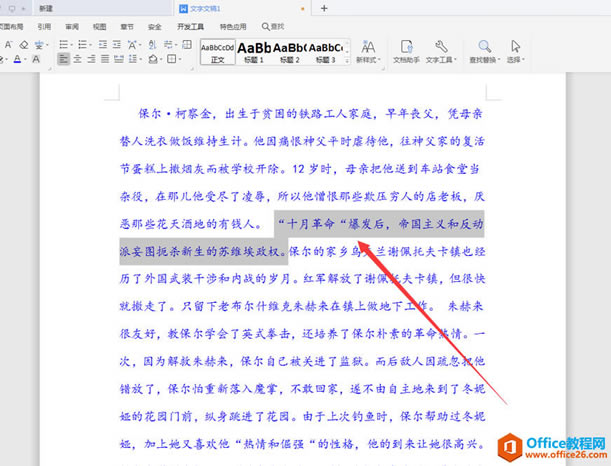Viewport: 611px width, 466px height.
Task: Open the 开发工具 ribbon tab
Action: 191,26
